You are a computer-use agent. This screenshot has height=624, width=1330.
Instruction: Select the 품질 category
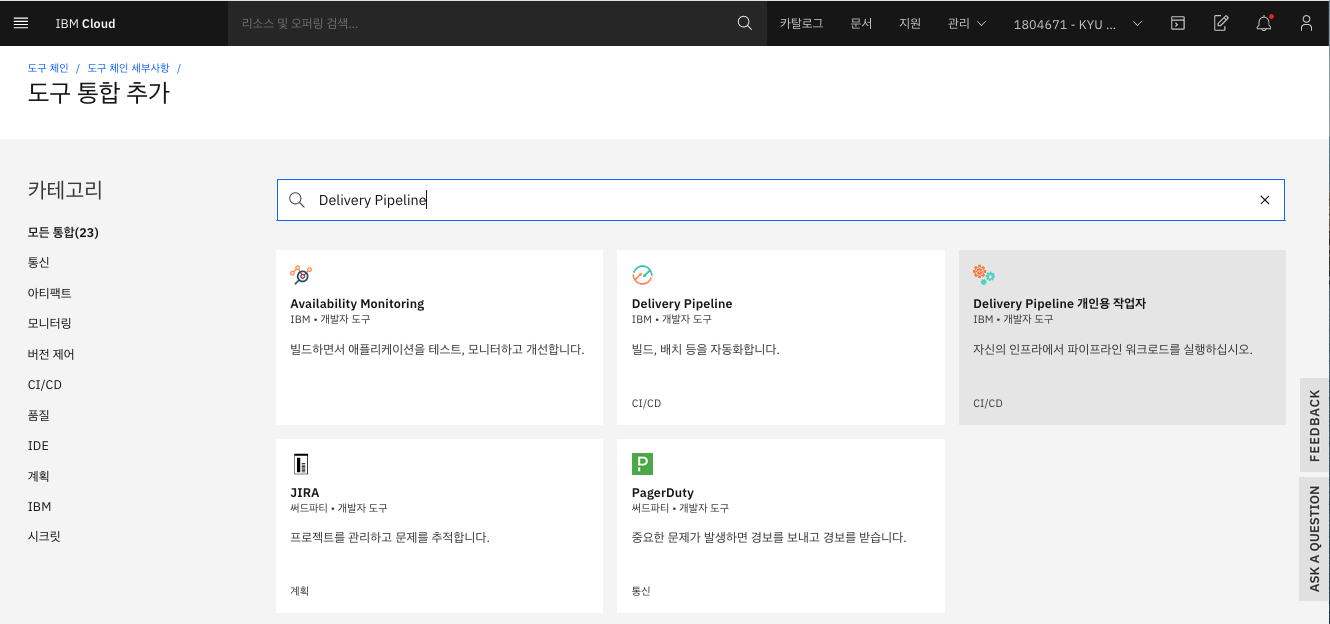(x=38, y=415)
